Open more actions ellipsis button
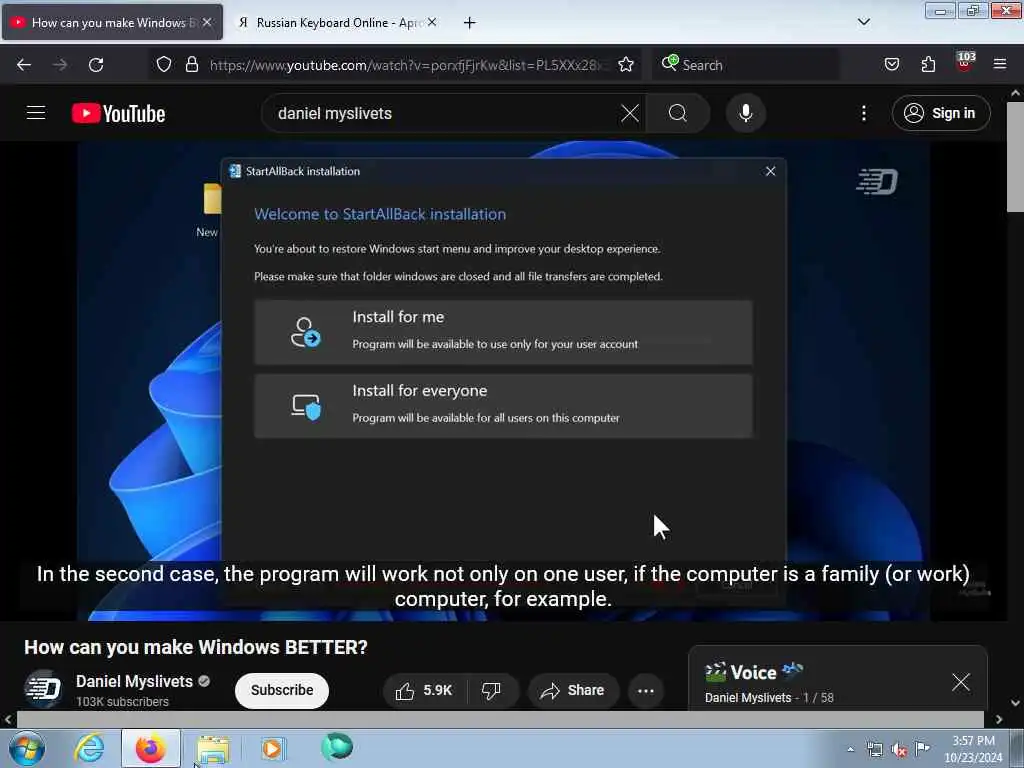 tap(645, 690)
